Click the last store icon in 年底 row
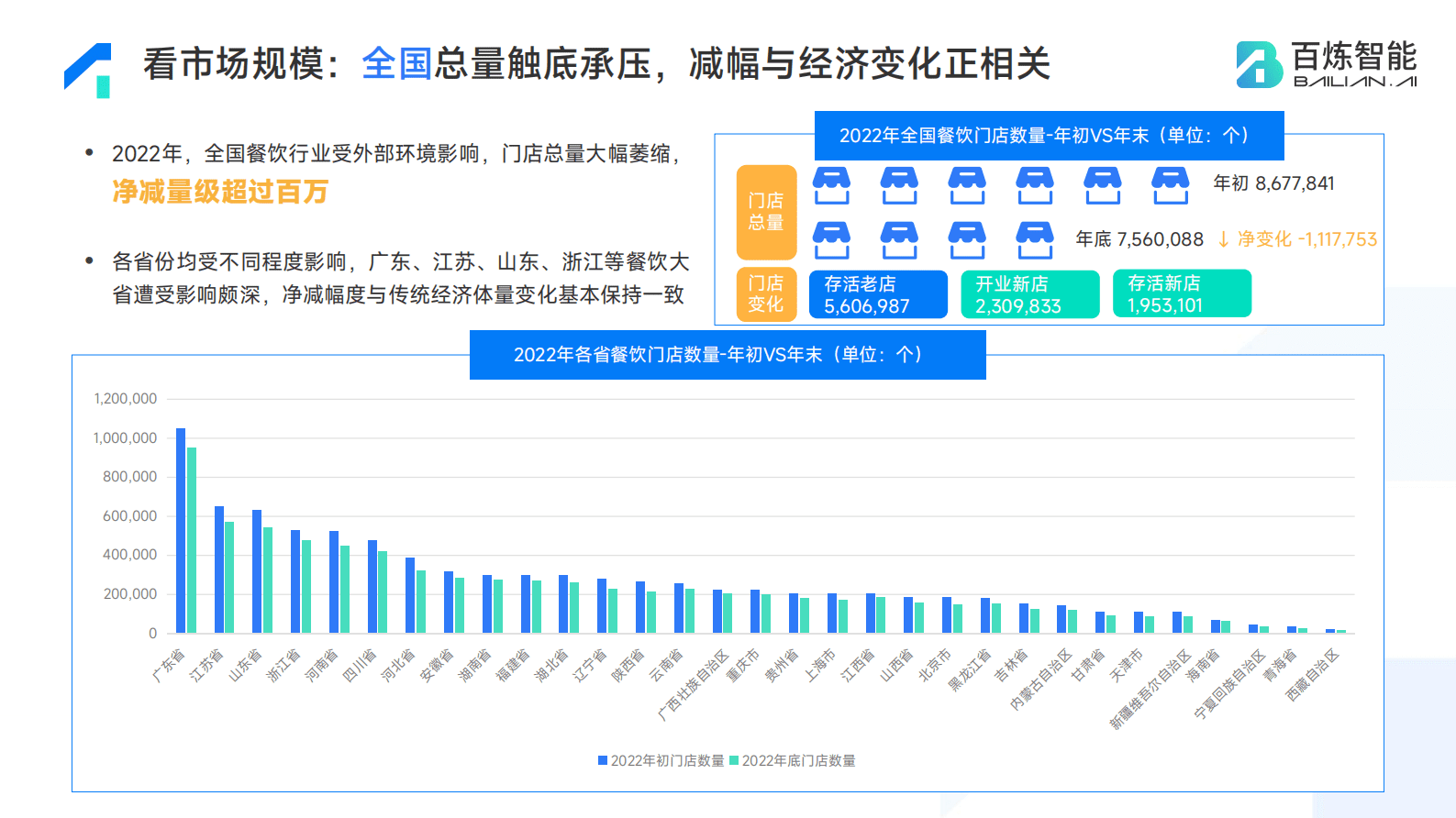The height and width of the screenshot is (818, 1456). coord(1035,240)
